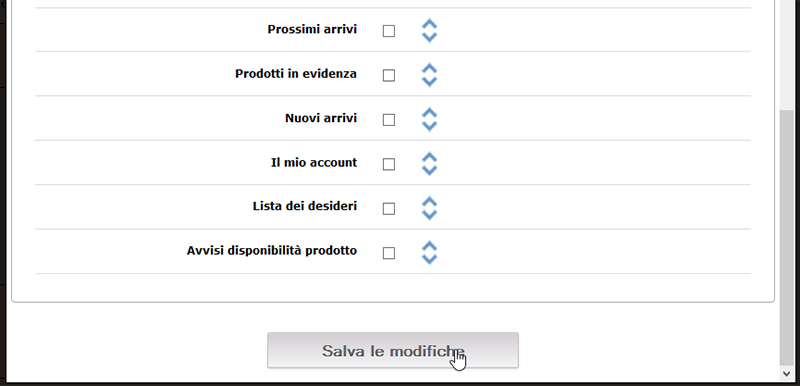The height and width of the screenshot is (386, 800).
Task: Move Prossimi arrivi up with arrow
Action: tap(430, 24)
